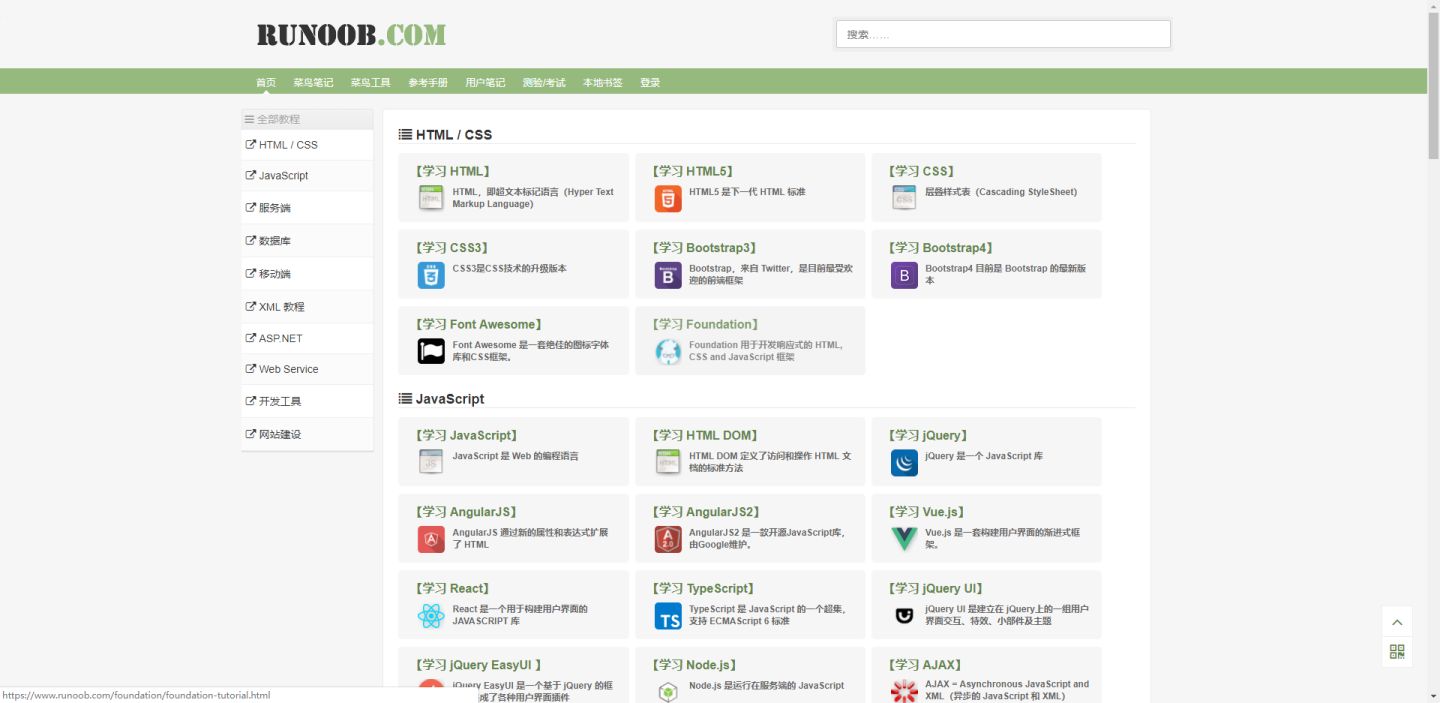This screenshot has width=1440, height=703.
Task: Click the jQuery UI logo icon
Action: [x=904, y=615]
